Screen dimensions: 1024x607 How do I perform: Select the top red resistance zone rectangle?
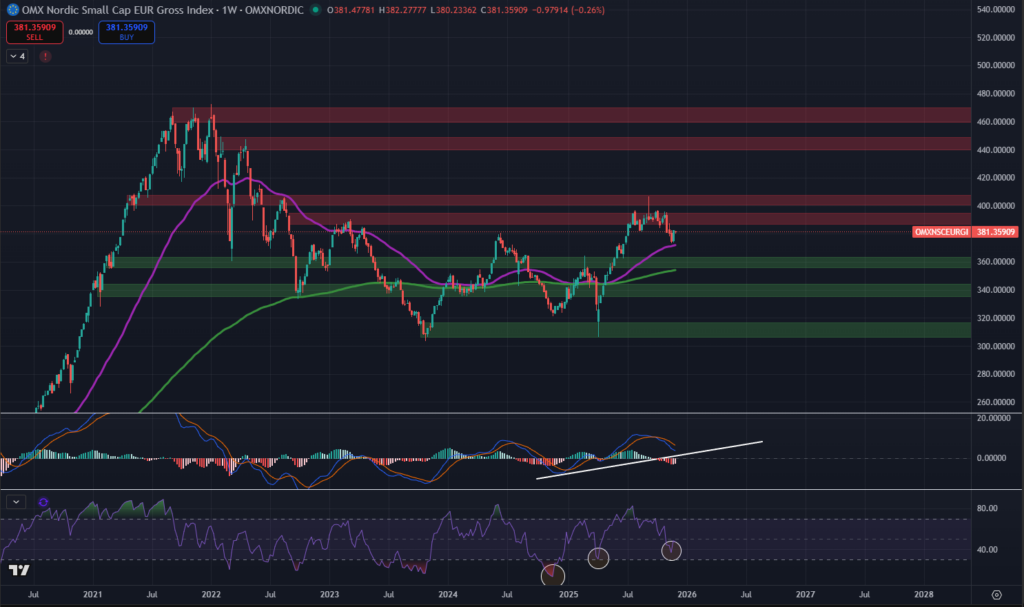(x=570, y=115)
